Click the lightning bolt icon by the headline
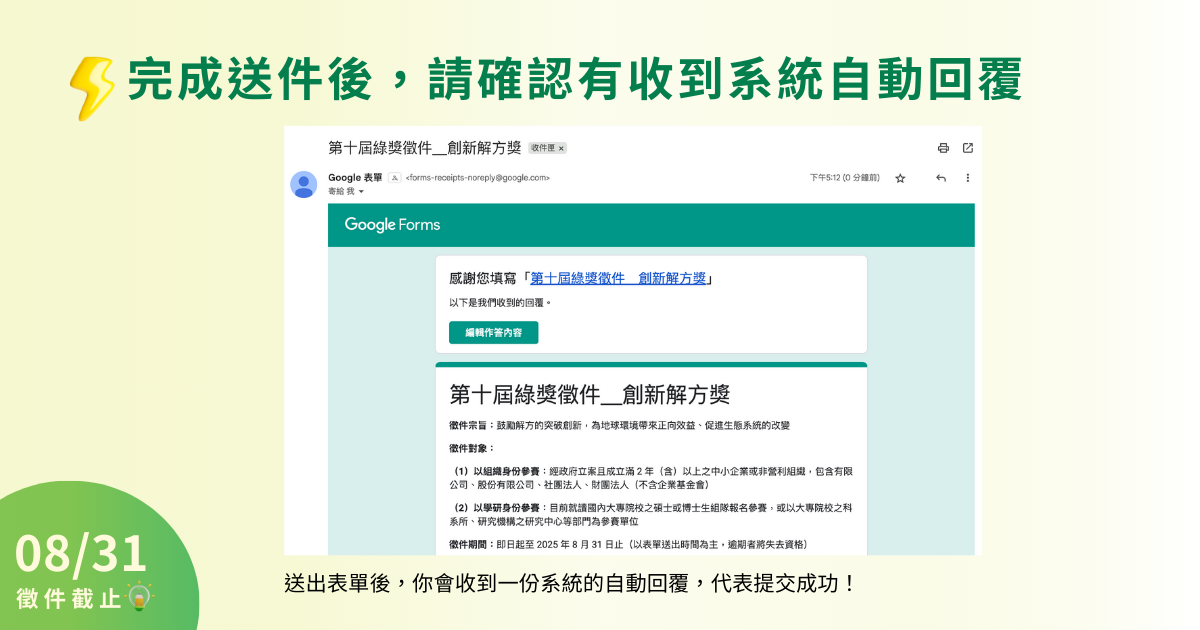This screenshot has width=1200, height=630. [x=92, y=88]
